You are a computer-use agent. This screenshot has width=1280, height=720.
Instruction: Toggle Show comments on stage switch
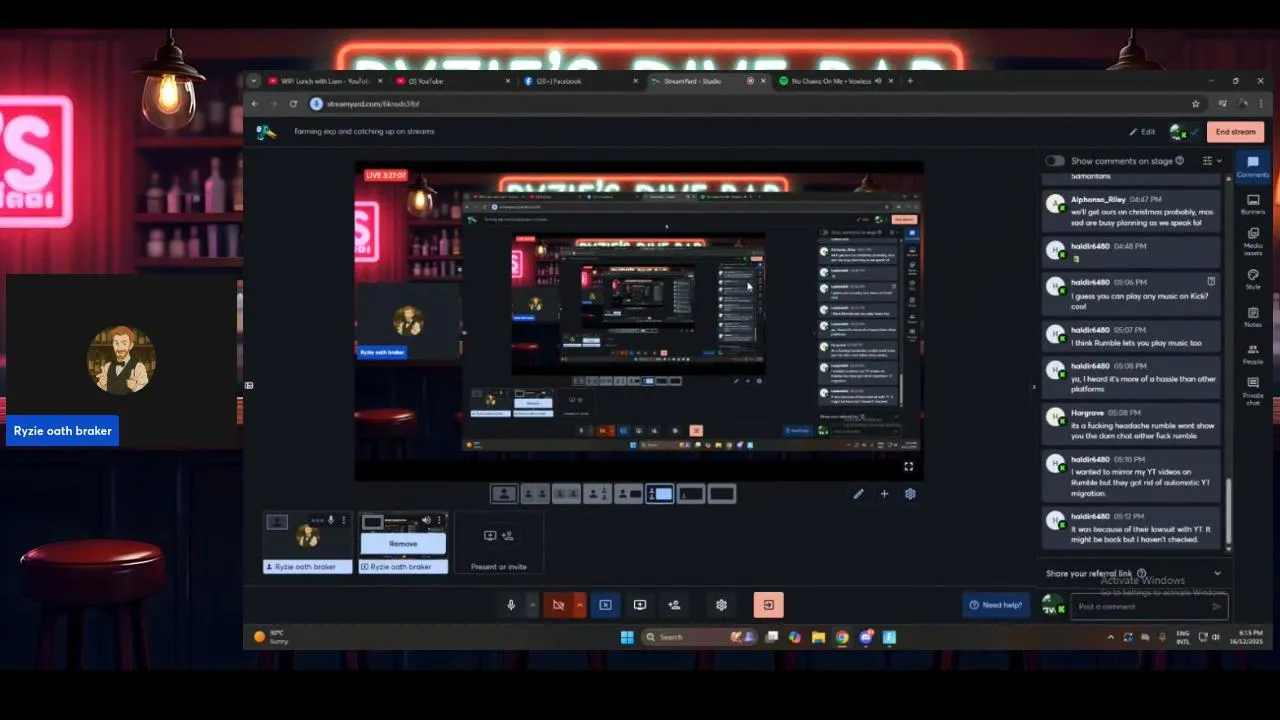pos(1055,160)
